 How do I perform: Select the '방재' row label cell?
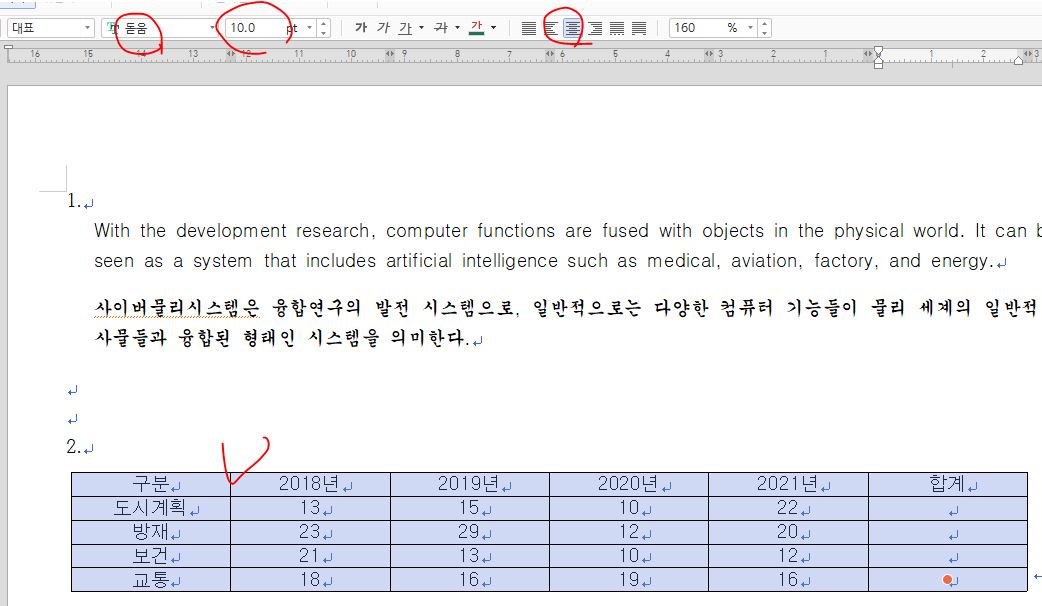pyautogui.click(x=151, y=532)
